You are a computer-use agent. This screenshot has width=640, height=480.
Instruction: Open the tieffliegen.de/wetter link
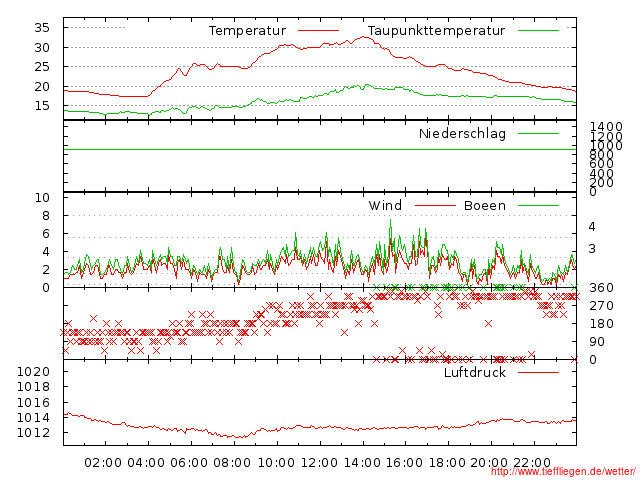click(x=563, y=472)
